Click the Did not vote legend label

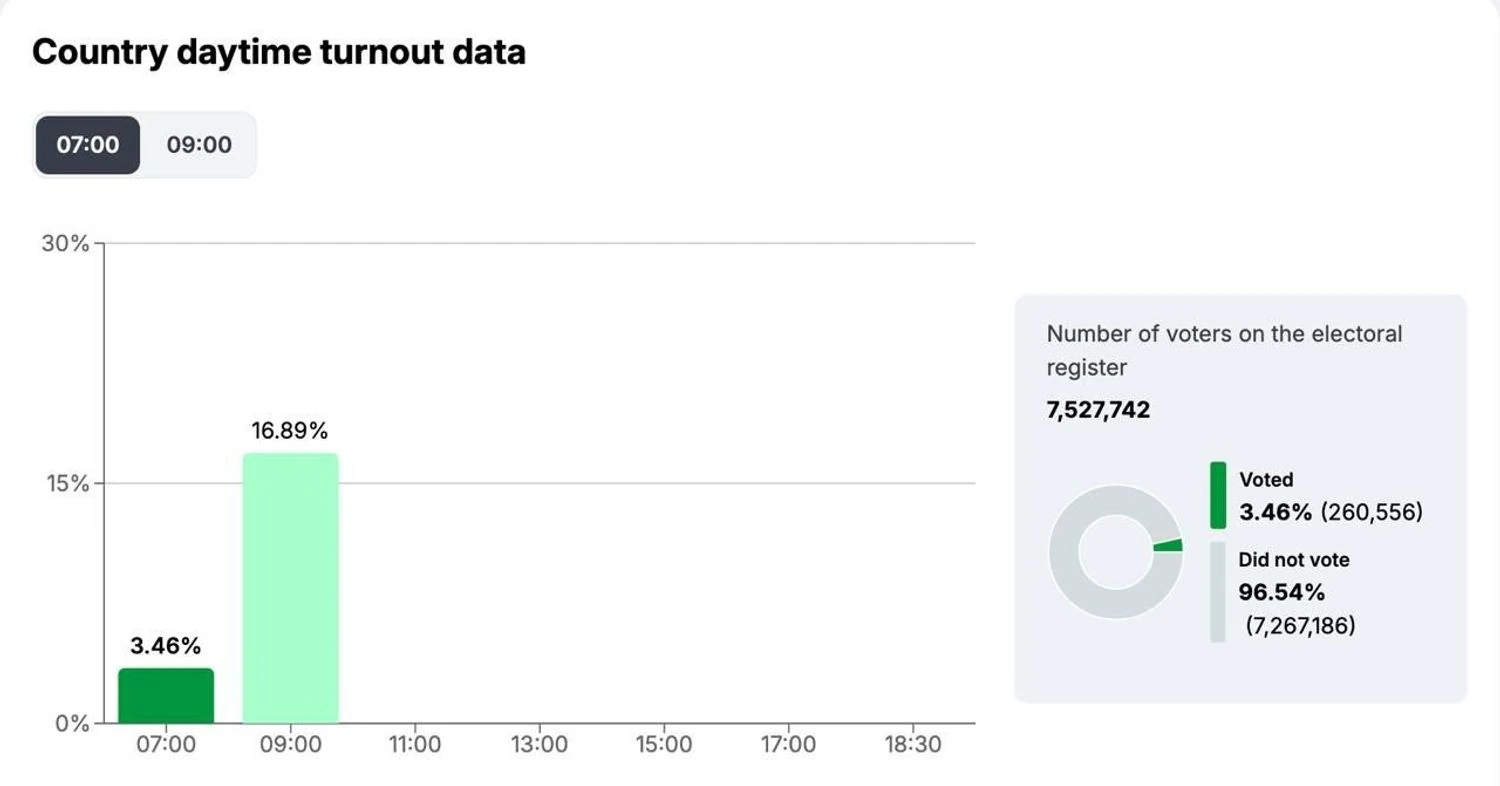click(1294, 560)
